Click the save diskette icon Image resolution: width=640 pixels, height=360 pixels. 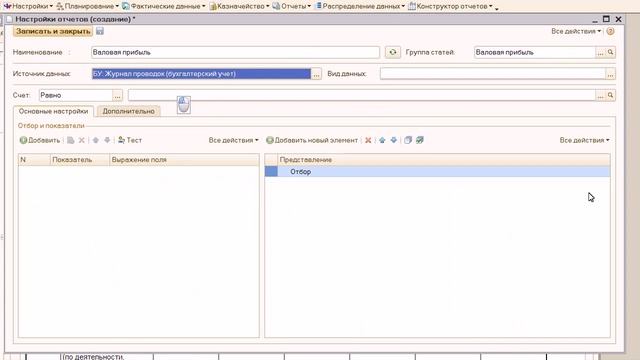[100, 31]
